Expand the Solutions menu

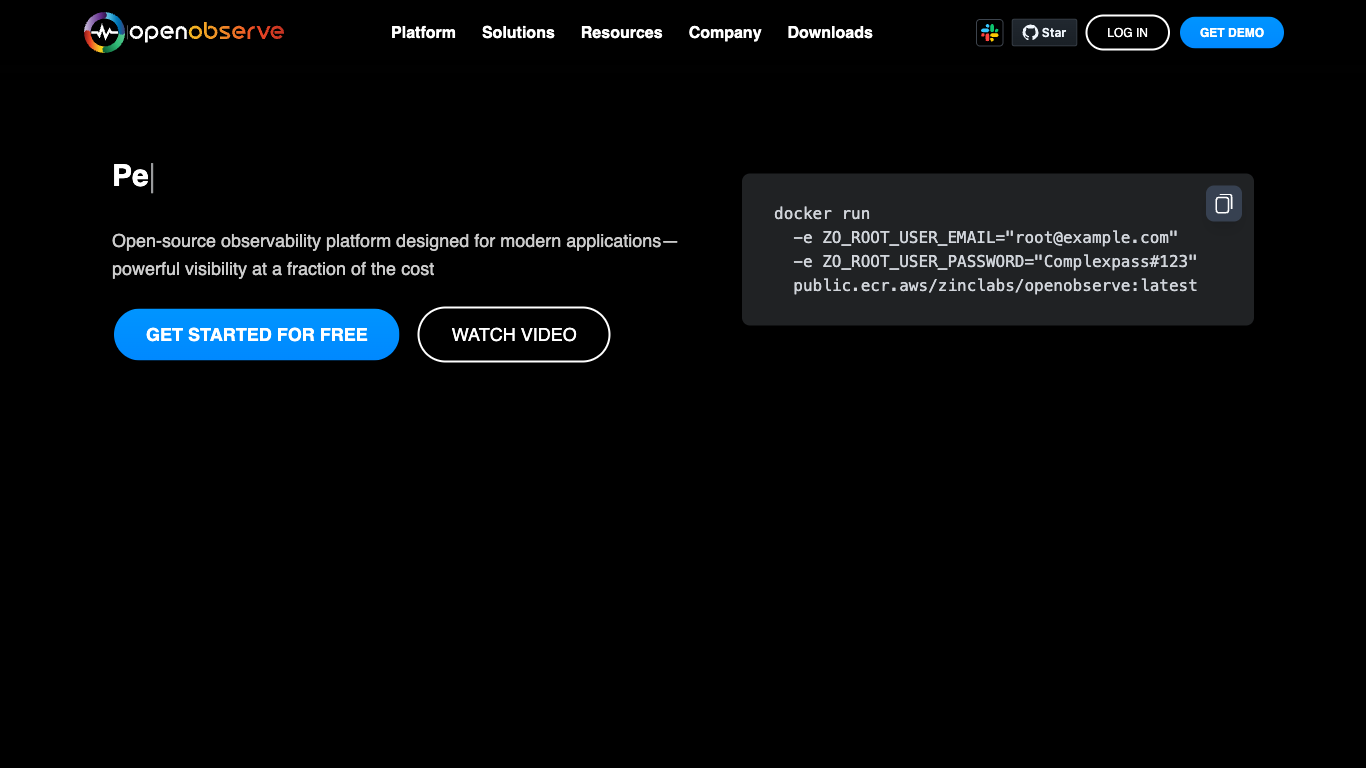pyautogui.click(x=518, y=33)
